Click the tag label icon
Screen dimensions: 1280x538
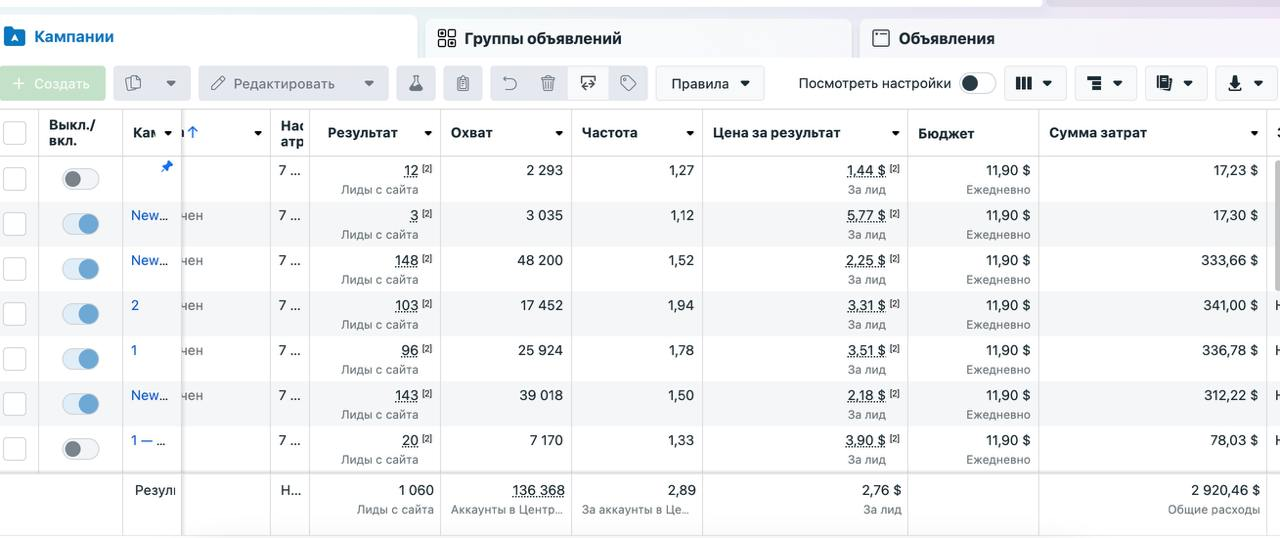[x=628, y=84]
